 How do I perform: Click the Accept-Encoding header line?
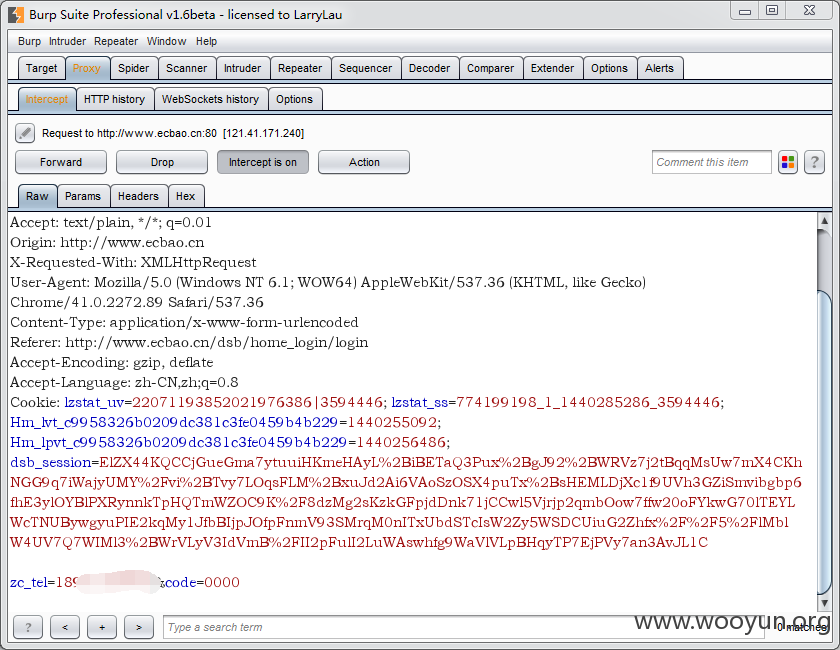pyautogui.click(x=111, y=363)
